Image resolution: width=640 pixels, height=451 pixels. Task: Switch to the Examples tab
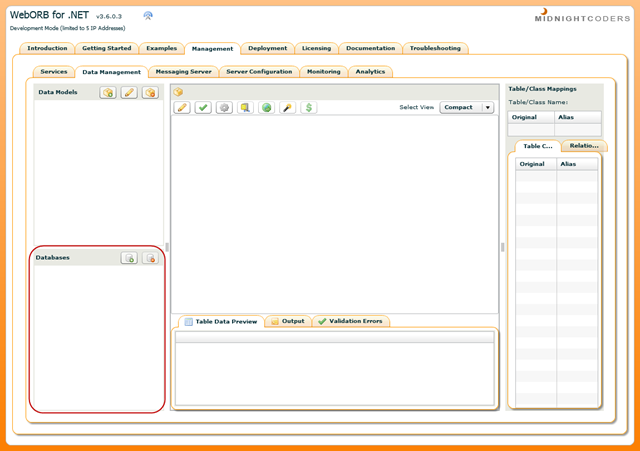(162, 48)
